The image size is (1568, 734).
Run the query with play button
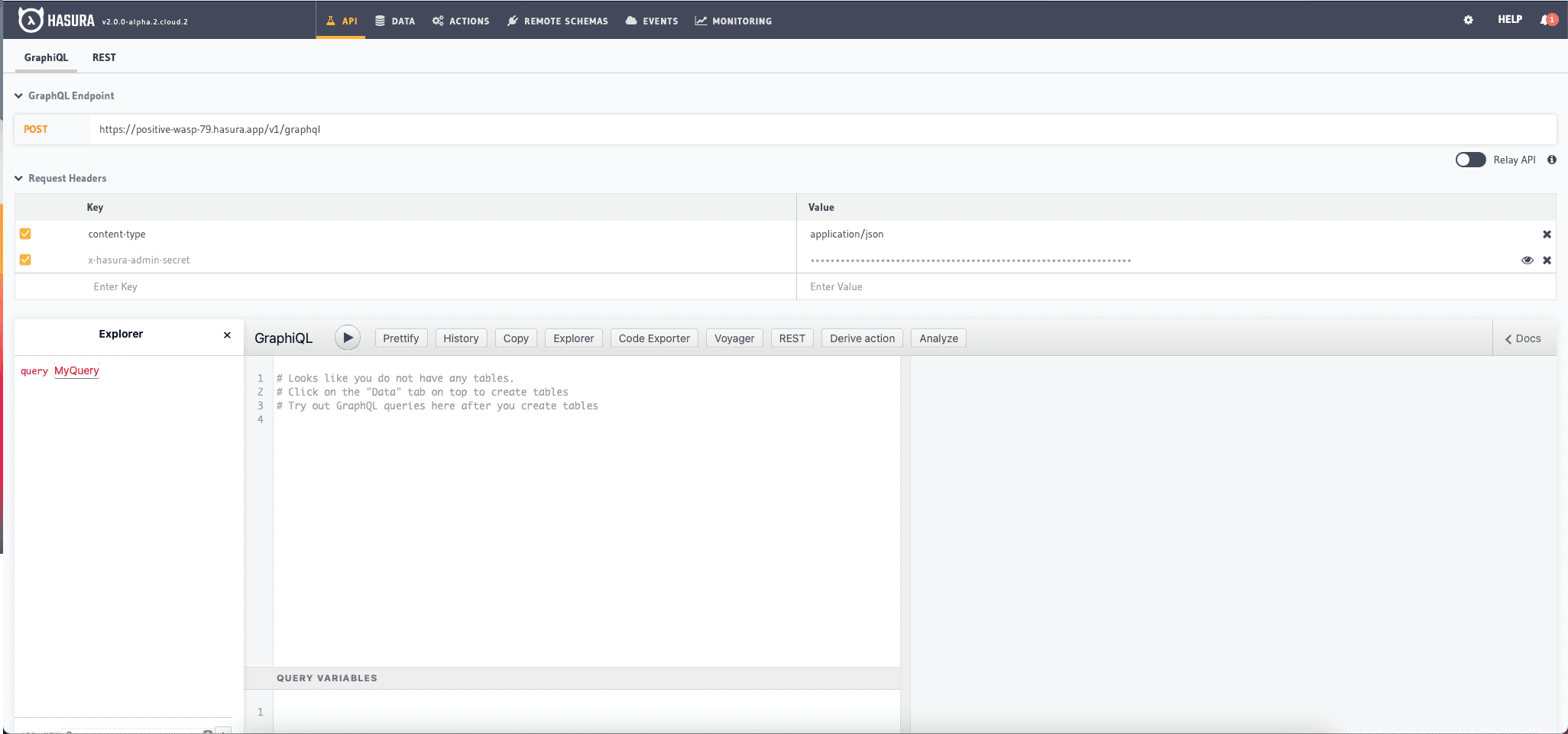pos(348,338)
